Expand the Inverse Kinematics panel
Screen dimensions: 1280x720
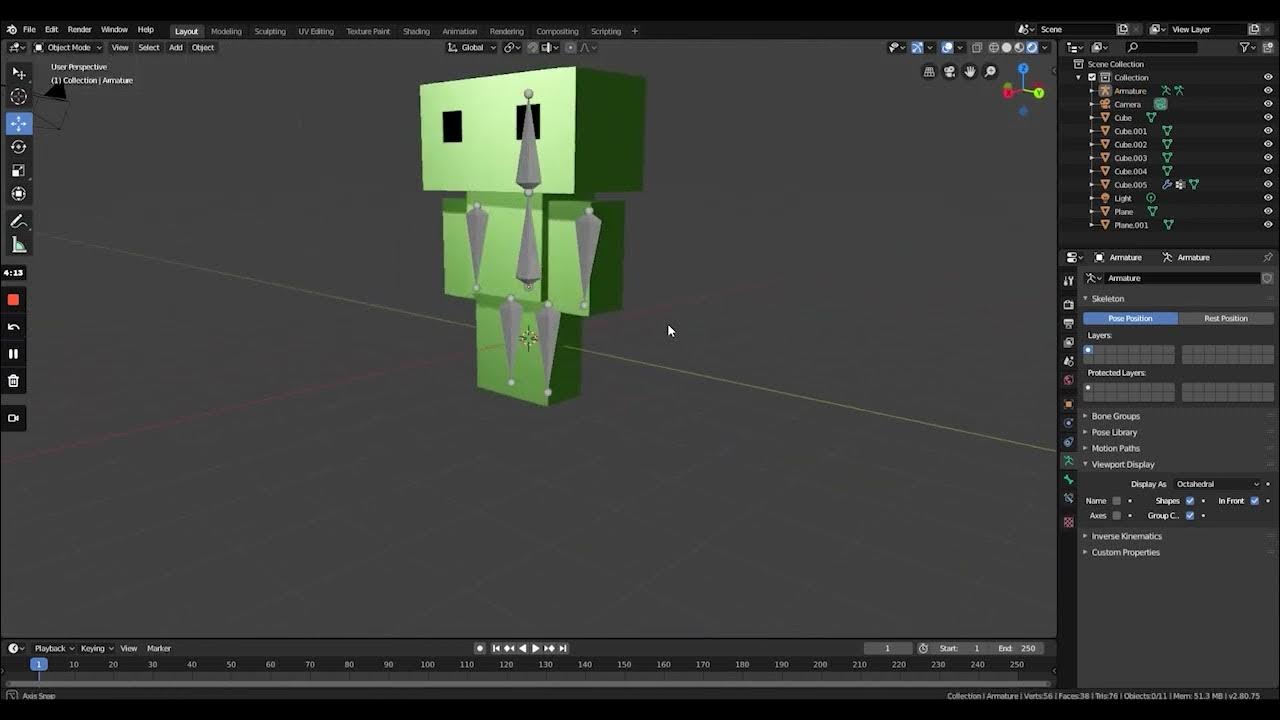click(1126, 536)
